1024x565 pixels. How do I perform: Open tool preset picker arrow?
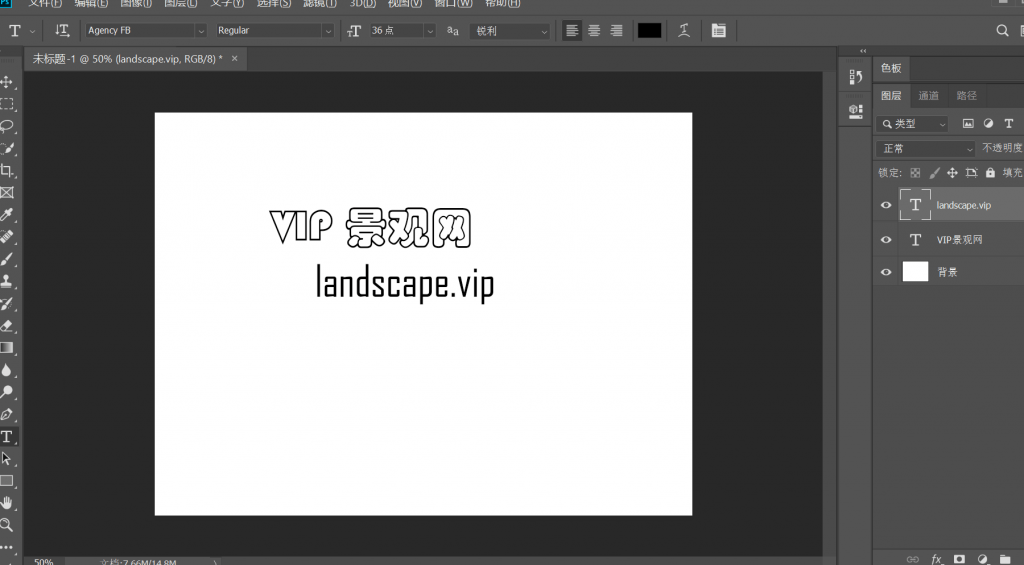pos(33,31)
